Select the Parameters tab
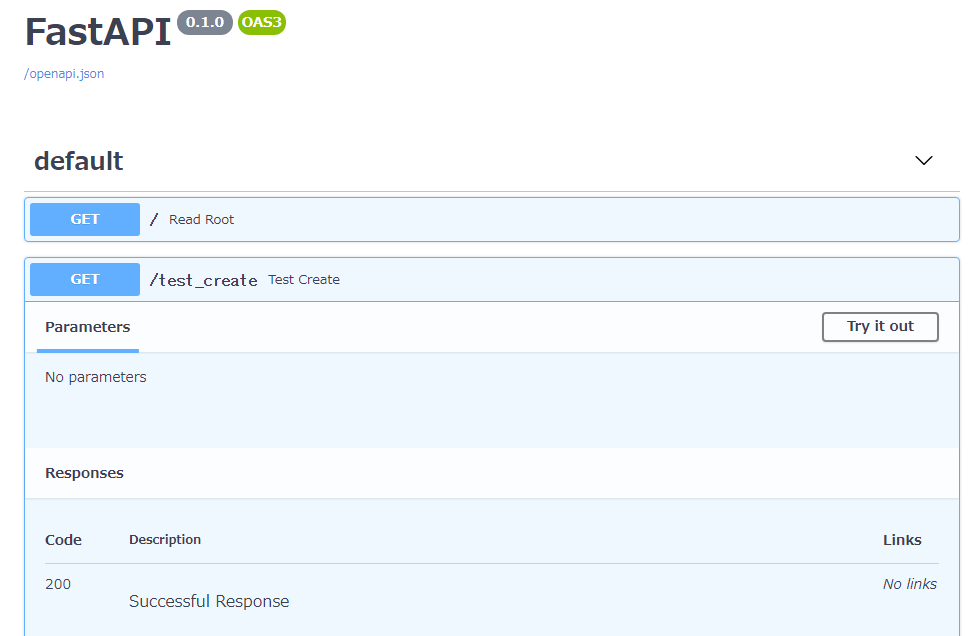Screen dimensions: 972x636 point(87,327)
